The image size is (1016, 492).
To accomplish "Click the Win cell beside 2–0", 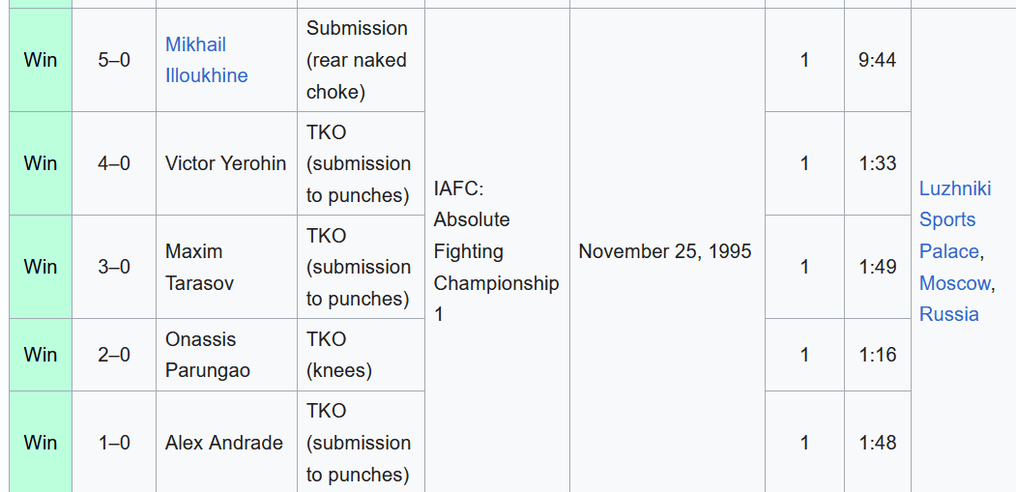I will pos(41,355).
